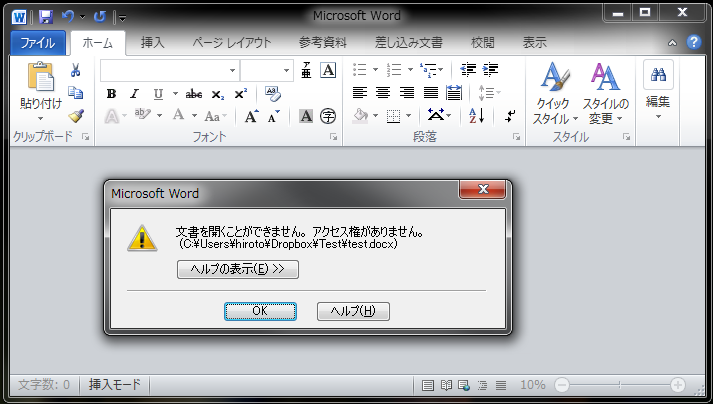Click the Cut scissors icon
This screenshot has width=713, height=404.
pos(75,70)
